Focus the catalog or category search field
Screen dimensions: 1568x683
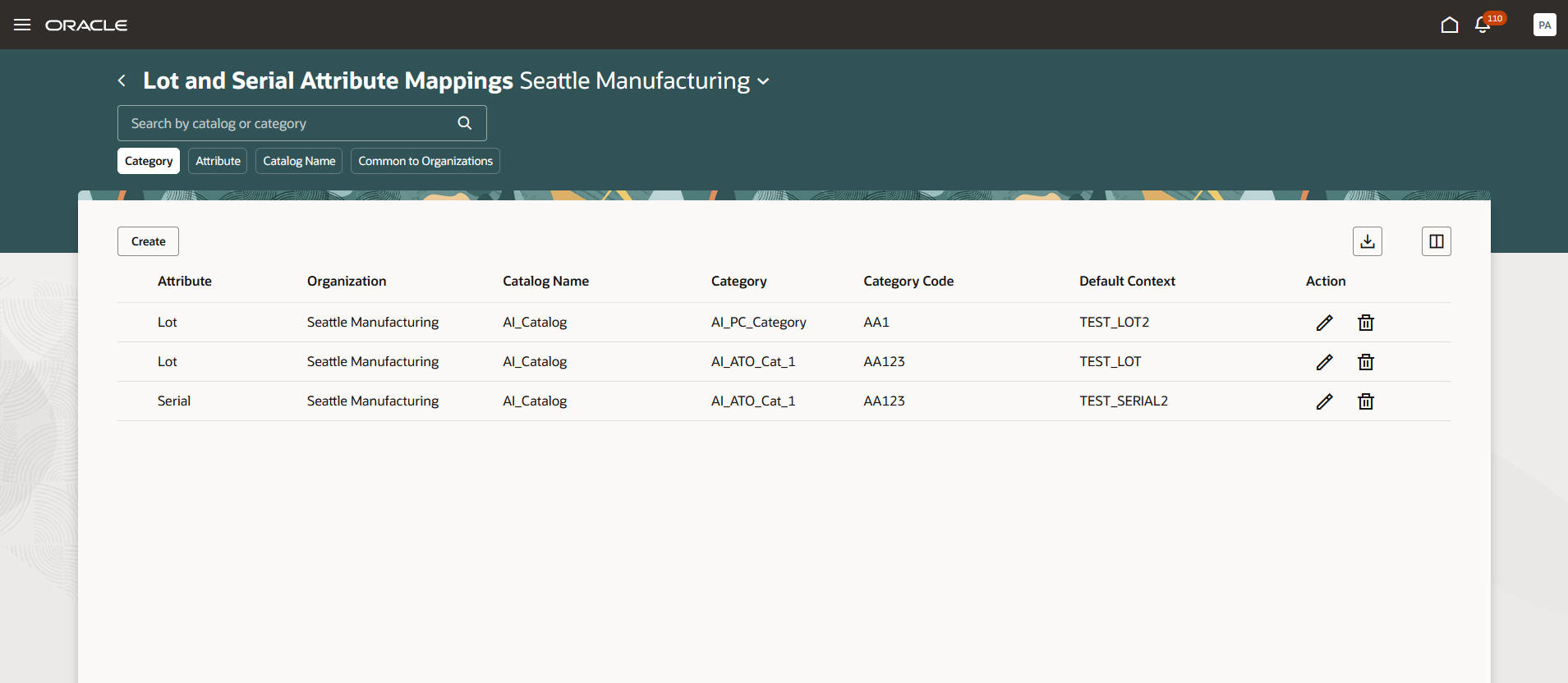pos(287,123)
